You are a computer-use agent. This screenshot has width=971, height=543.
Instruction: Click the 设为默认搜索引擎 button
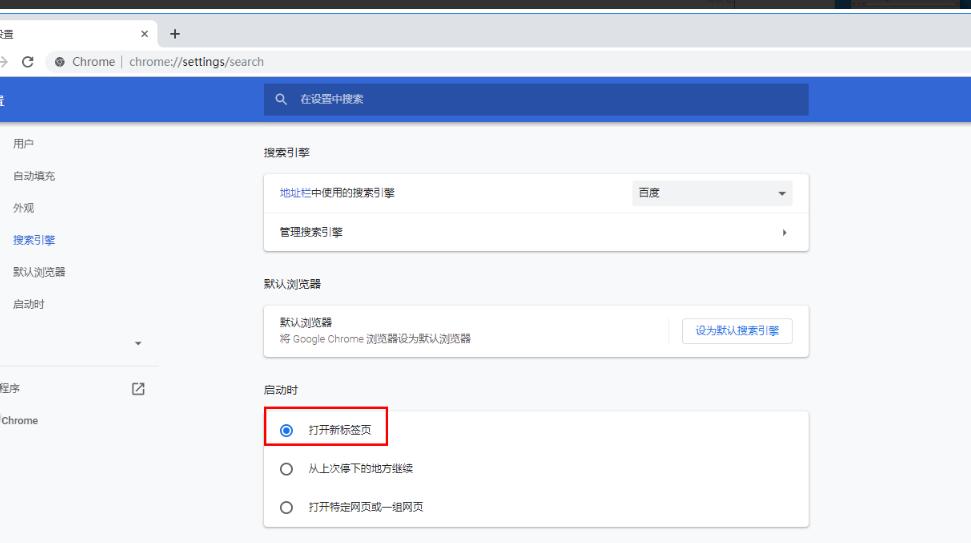[x=737, y=331]
